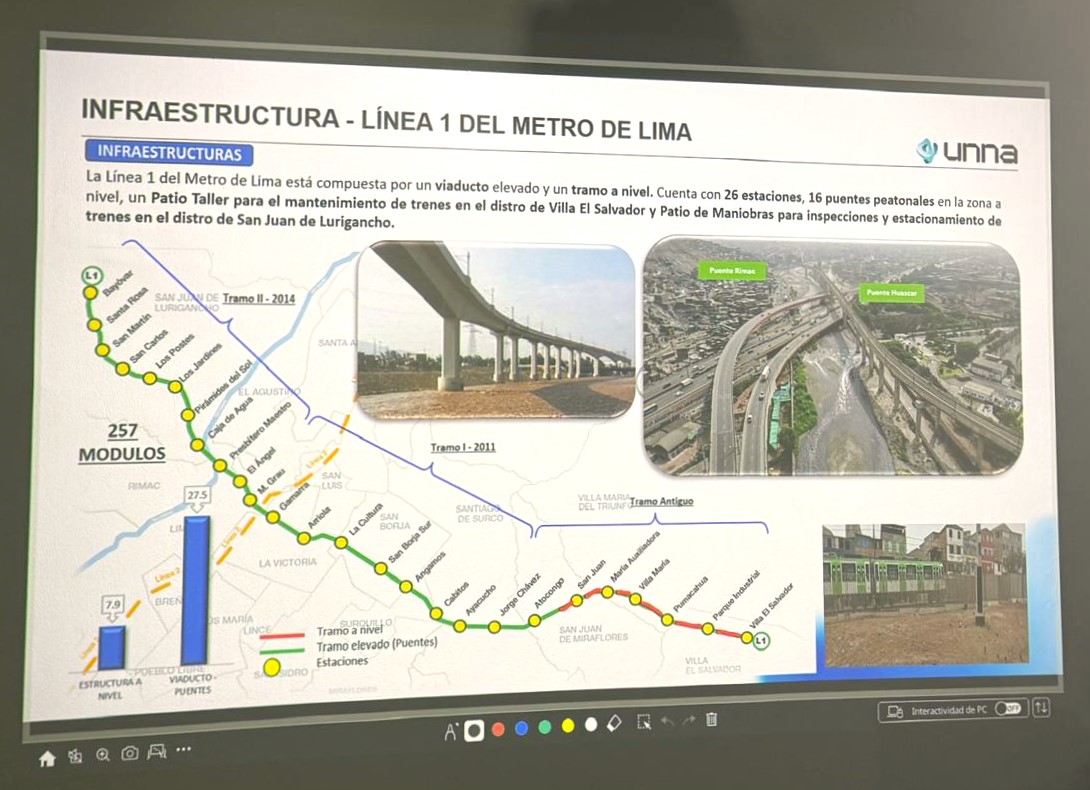Screen dimensions: 1090x790
Task: Pick the red pen color
Action: (498, 729)
